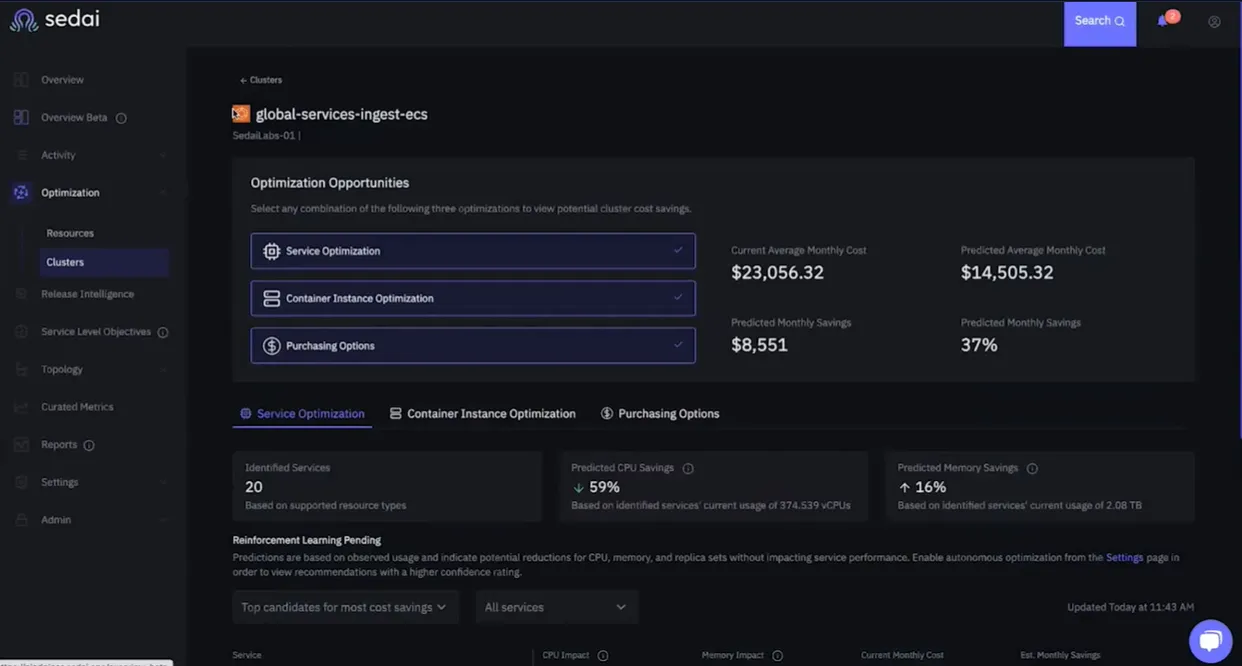Click the 16% memory savings value
Image resolution: width=1242 pixels, height=666 pixels.
point(930,487)
